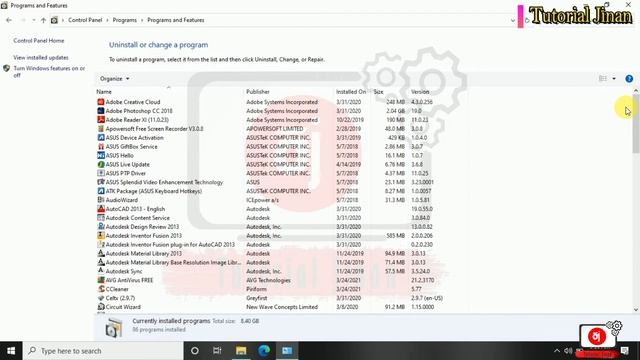Viewport: 640px width, 360px height.
Task: Click the Autodesk Design Review 2013 icon
Action: [101, 227]
